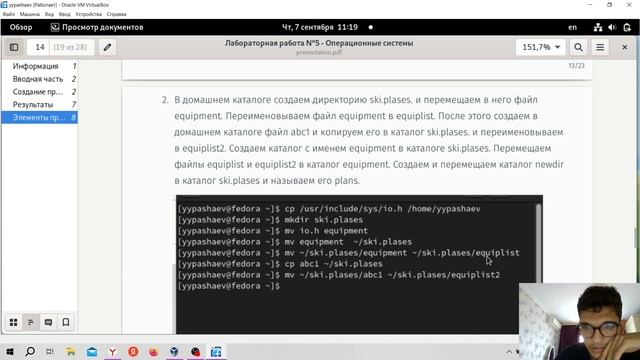Open the Windows Start menu

coord(9,351)
